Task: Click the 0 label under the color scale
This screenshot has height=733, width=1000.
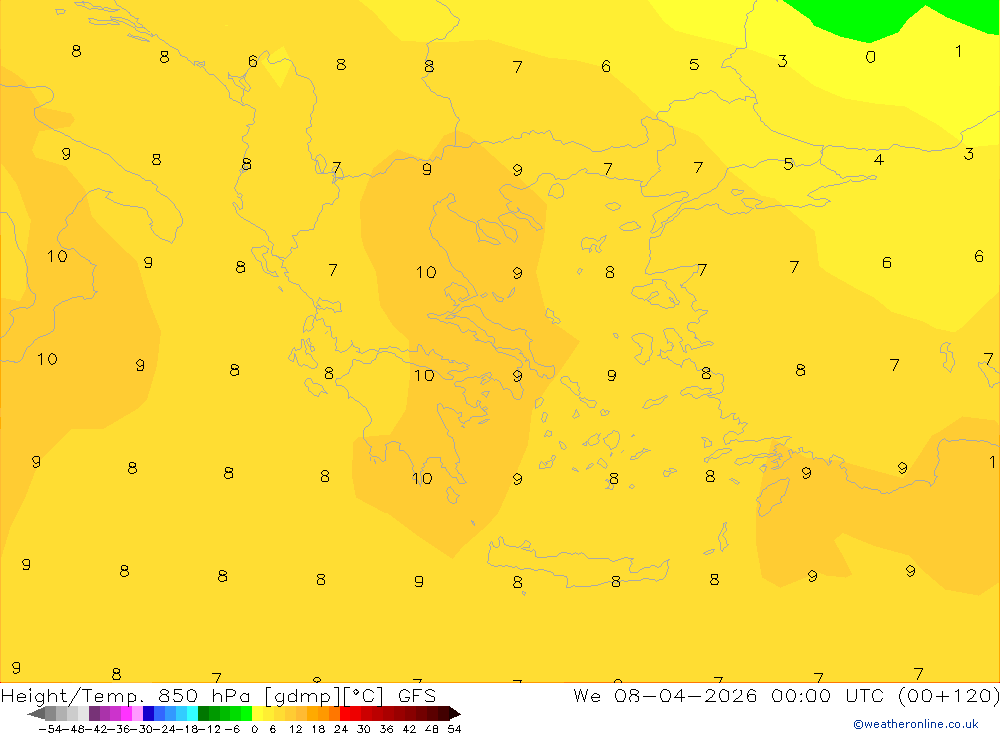Action: click(254, 729)
